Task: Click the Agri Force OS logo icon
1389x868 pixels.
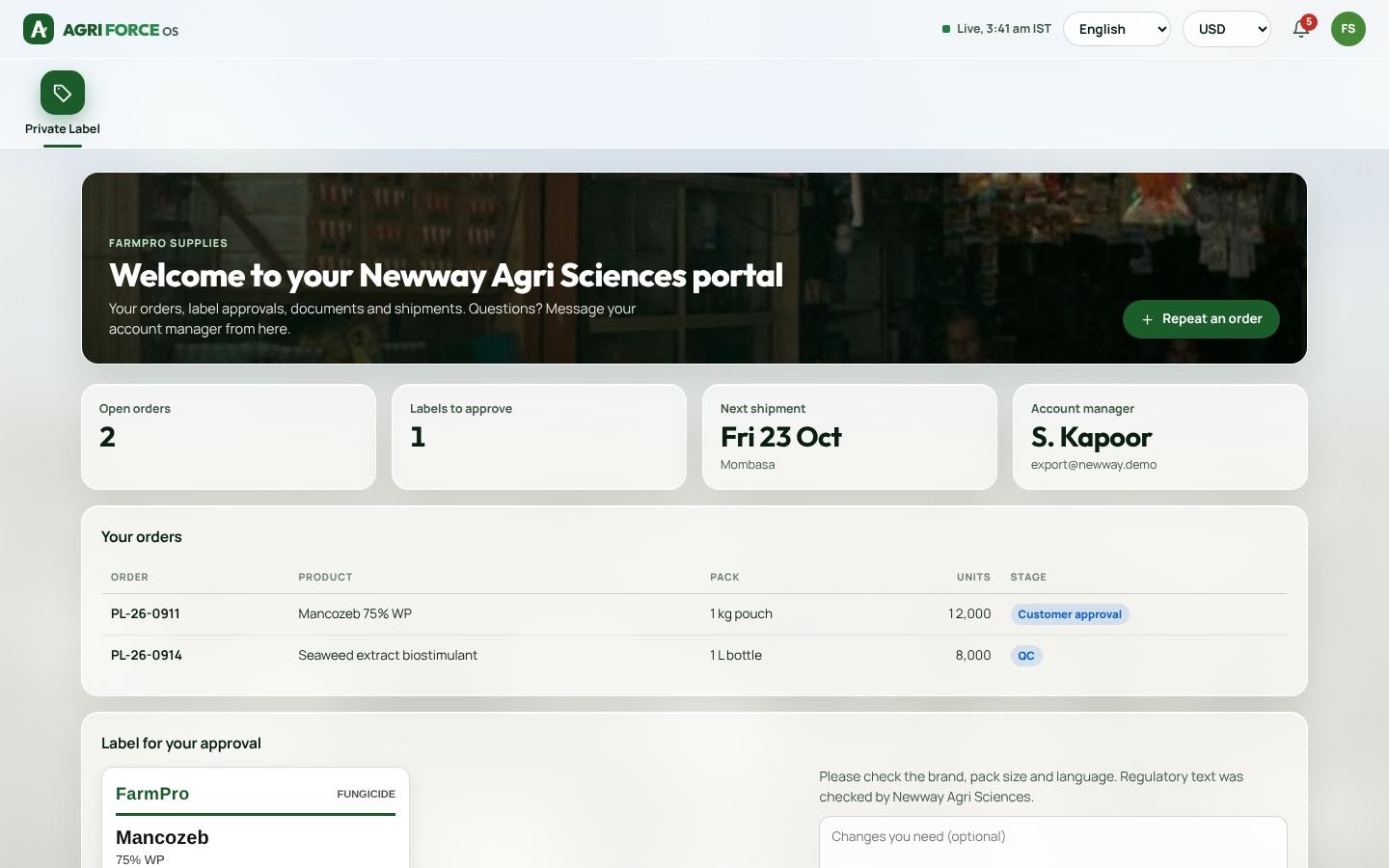Action: (39, 29)
